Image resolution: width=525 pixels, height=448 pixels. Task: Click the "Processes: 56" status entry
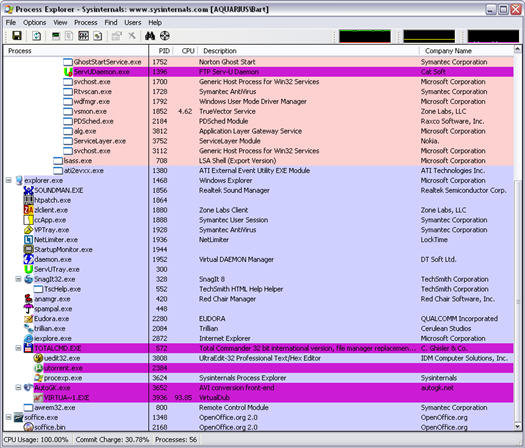click(176, 440)
